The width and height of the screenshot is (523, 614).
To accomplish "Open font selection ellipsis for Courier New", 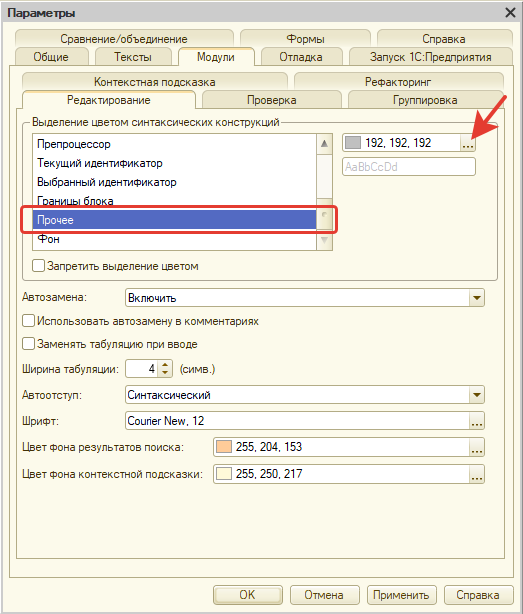I will (477, 421).
